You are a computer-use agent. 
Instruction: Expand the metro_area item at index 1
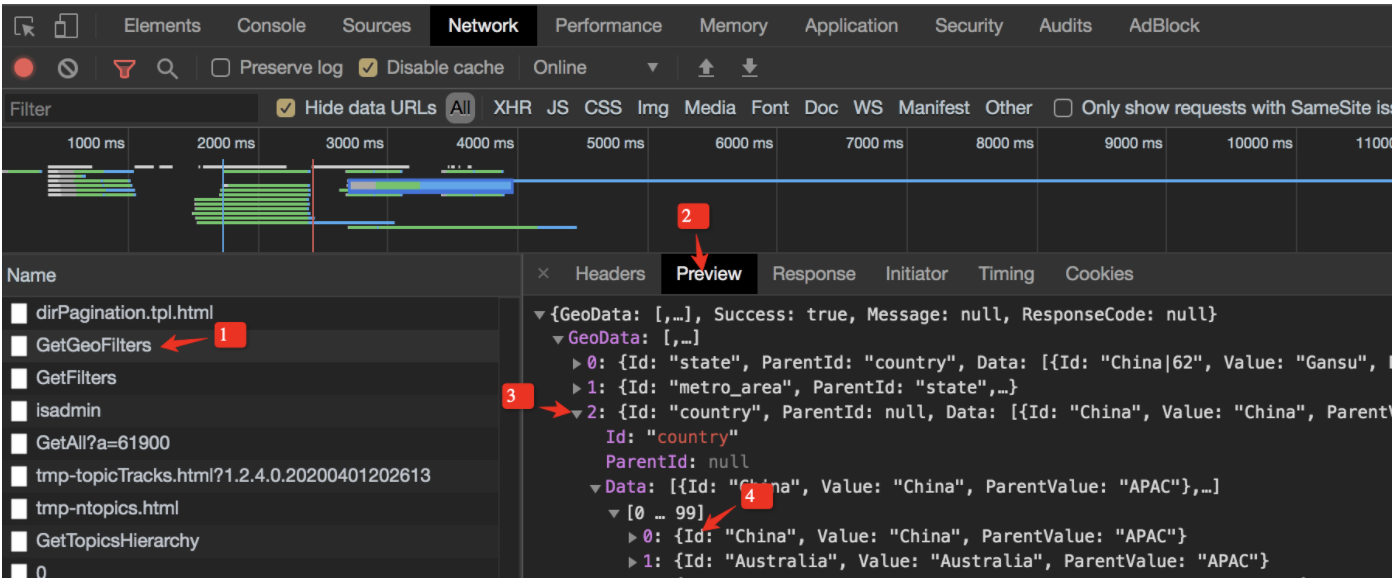[578, 387]
